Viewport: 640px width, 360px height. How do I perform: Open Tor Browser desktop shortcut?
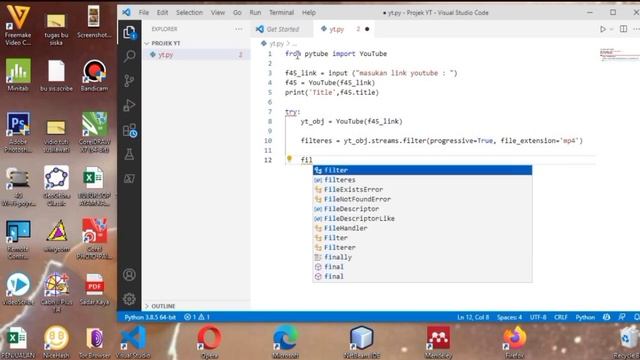tap(94, 342)
